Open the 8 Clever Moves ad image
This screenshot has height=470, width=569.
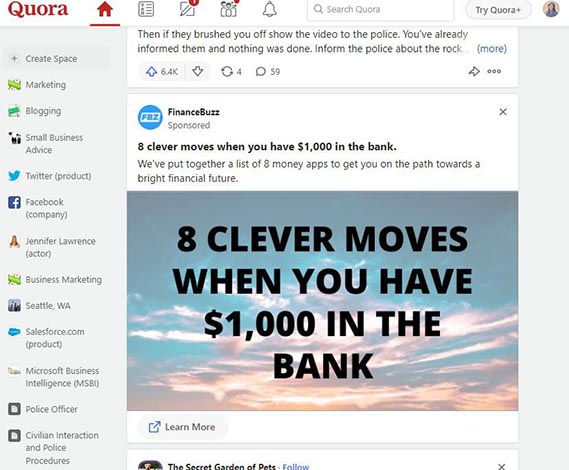point(322,301)
